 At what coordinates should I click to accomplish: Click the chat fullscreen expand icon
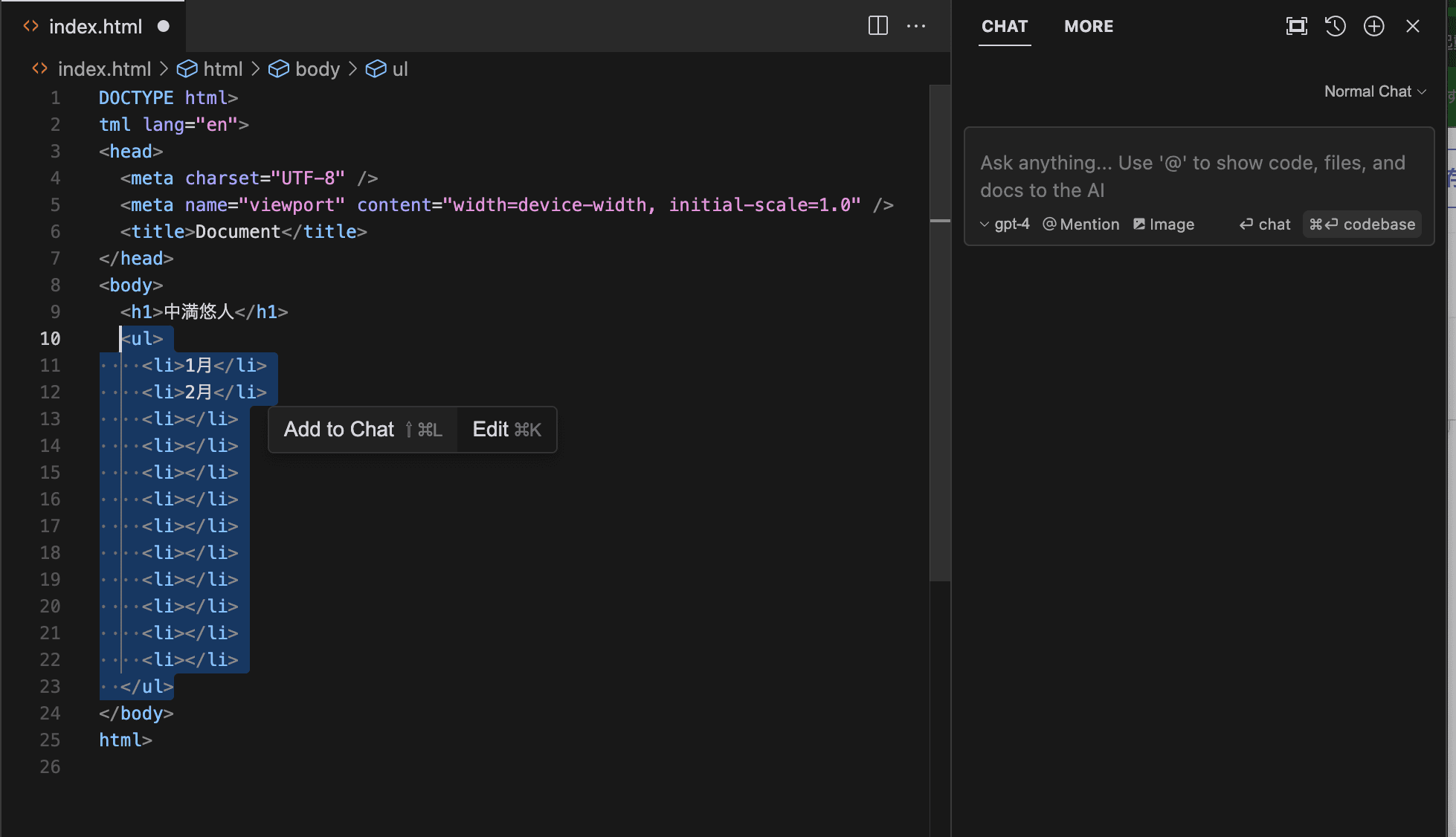coord(1296,26)
